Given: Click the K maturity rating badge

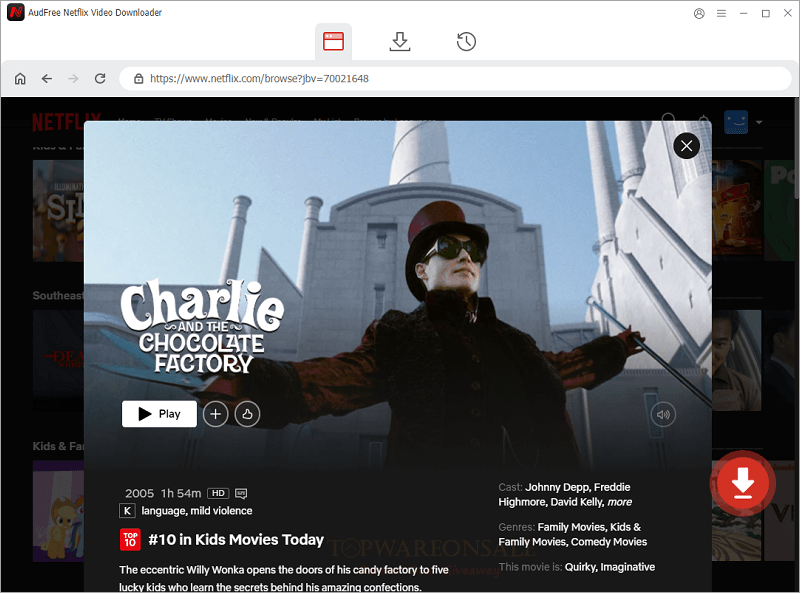Looking at the screenshot, I should coord(127,511).
